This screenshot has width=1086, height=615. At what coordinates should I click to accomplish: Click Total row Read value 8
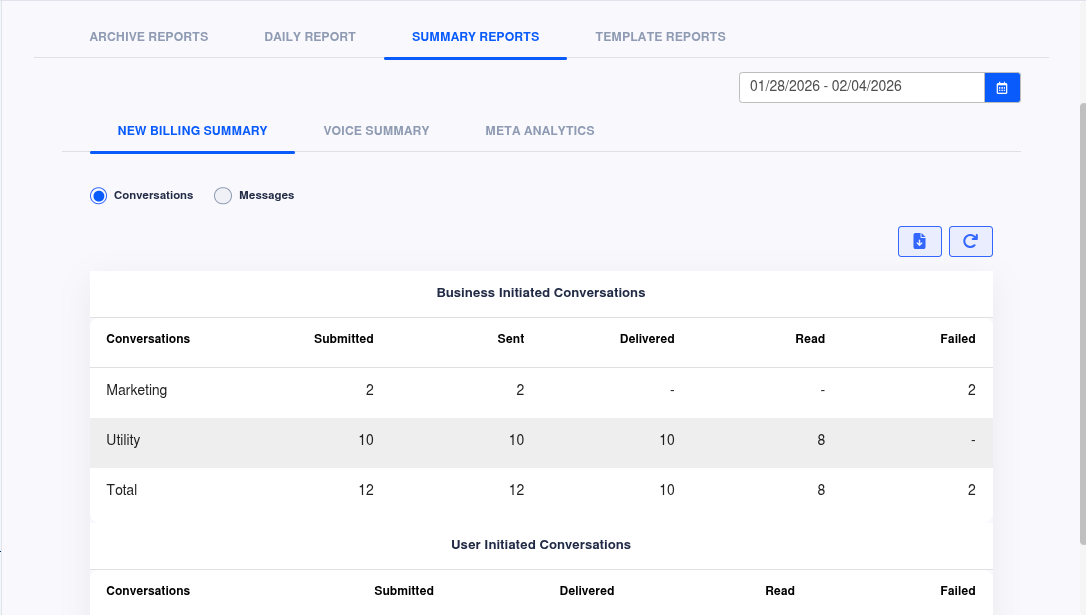(x=821, y=490)
